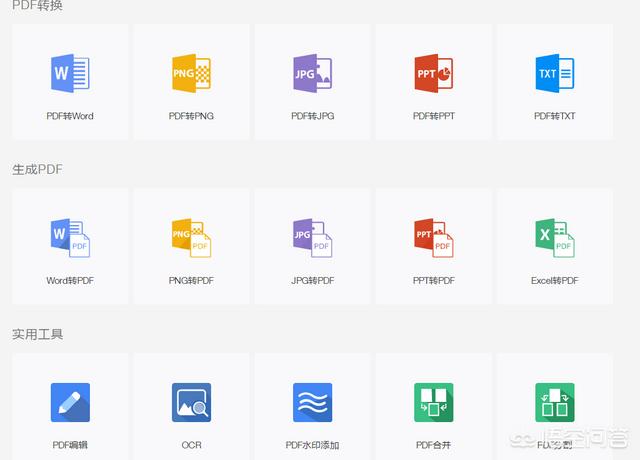Open the PNG转PDF icon
This screenshot has height=460, width=640.
[x=191, y=238]
